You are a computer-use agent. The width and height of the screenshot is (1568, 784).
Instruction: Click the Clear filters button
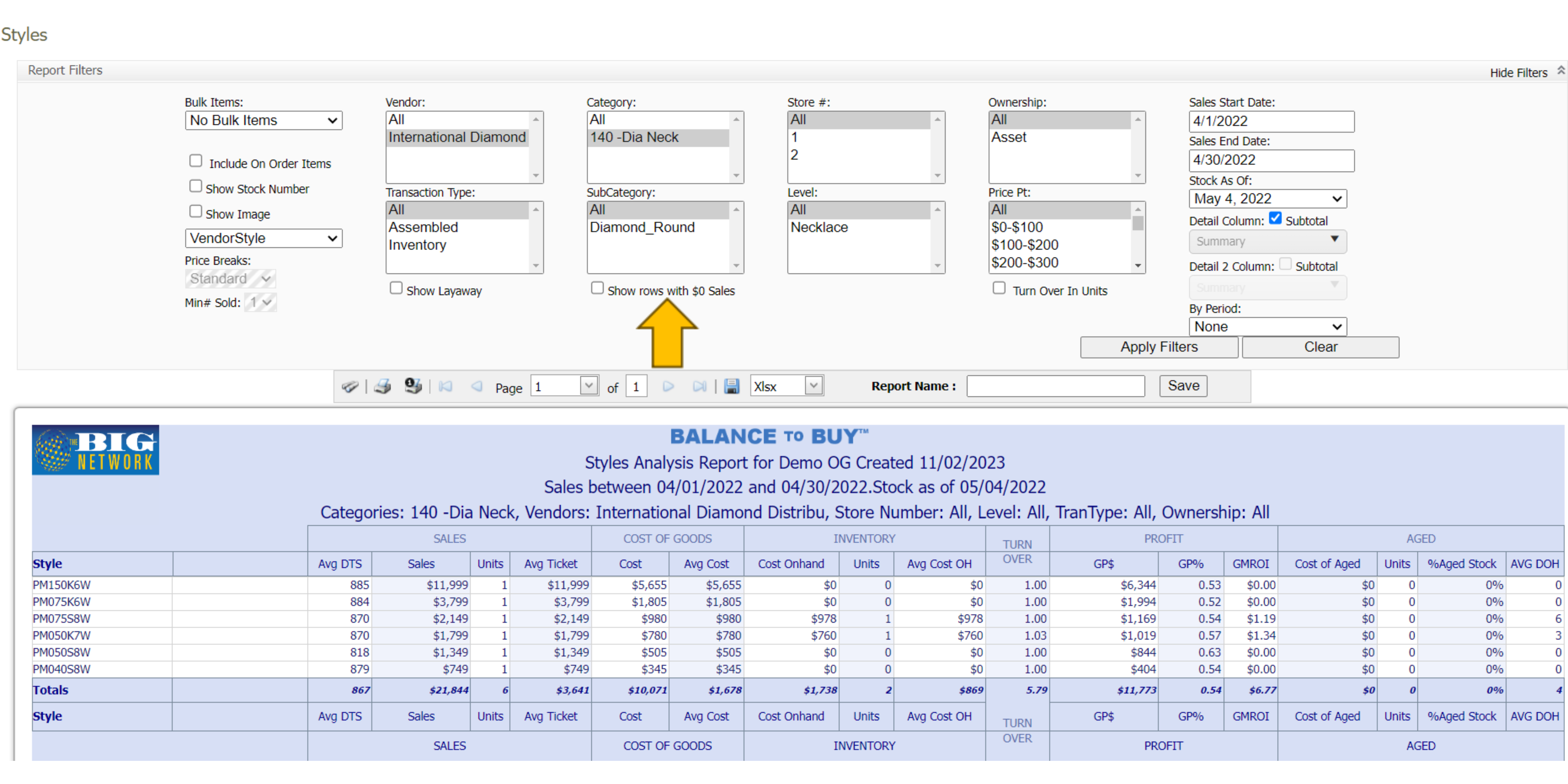[1321, 348]
